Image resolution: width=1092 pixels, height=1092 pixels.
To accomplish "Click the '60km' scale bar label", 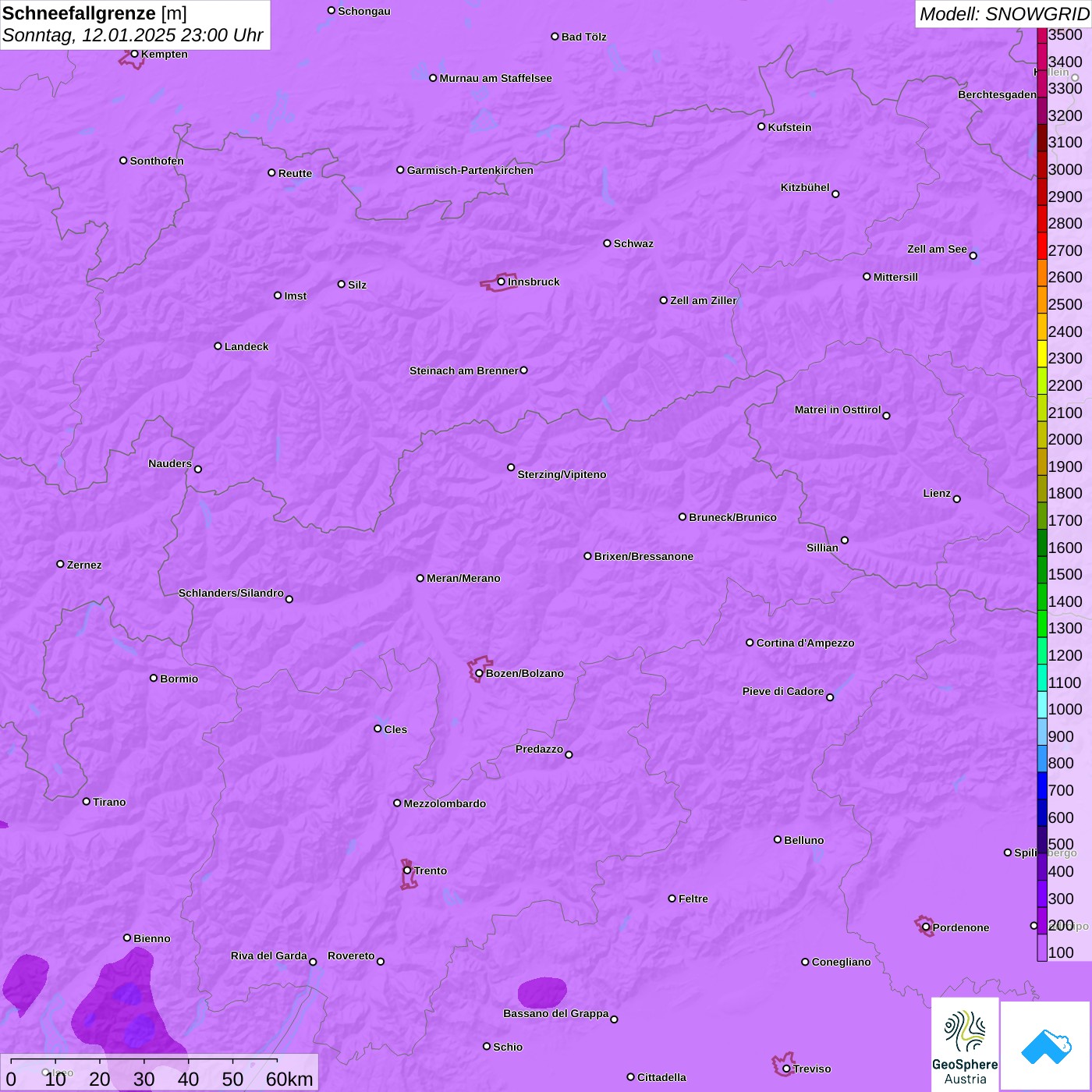I will click(289, 1079).
